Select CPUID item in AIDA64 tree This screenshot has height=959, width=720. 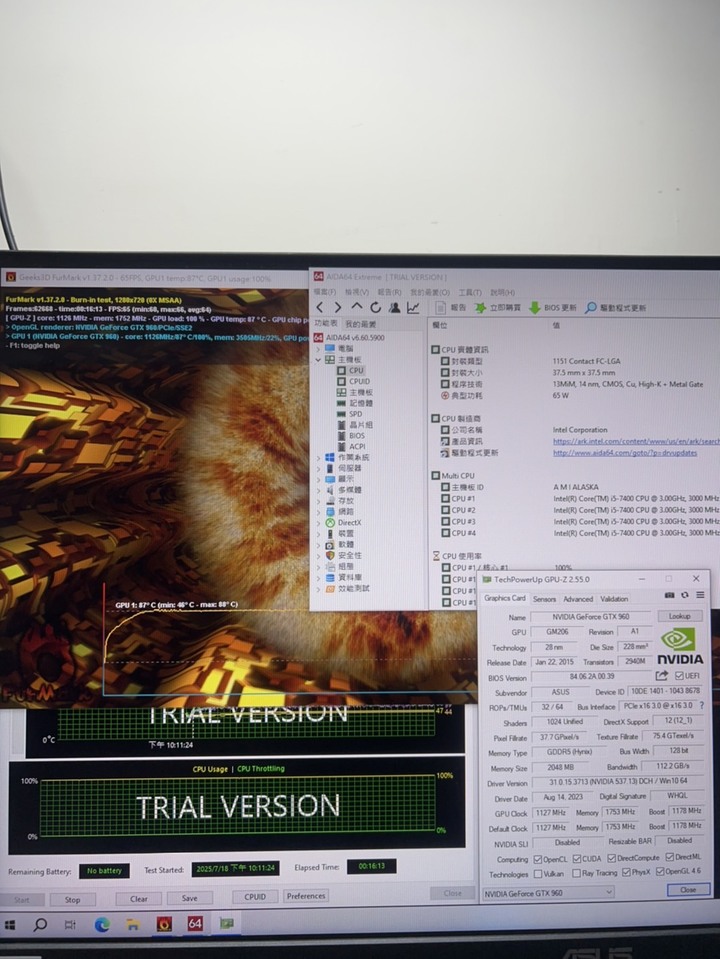coord(354,381)
